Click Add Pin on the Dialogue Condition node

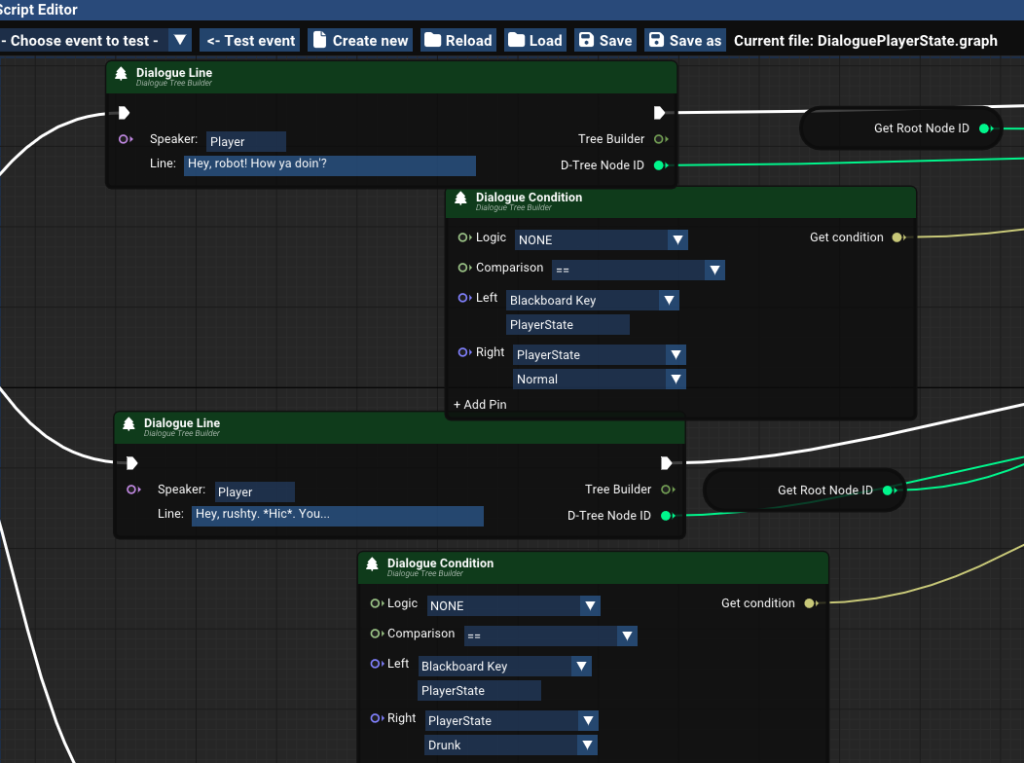click(x=480, y=405)
